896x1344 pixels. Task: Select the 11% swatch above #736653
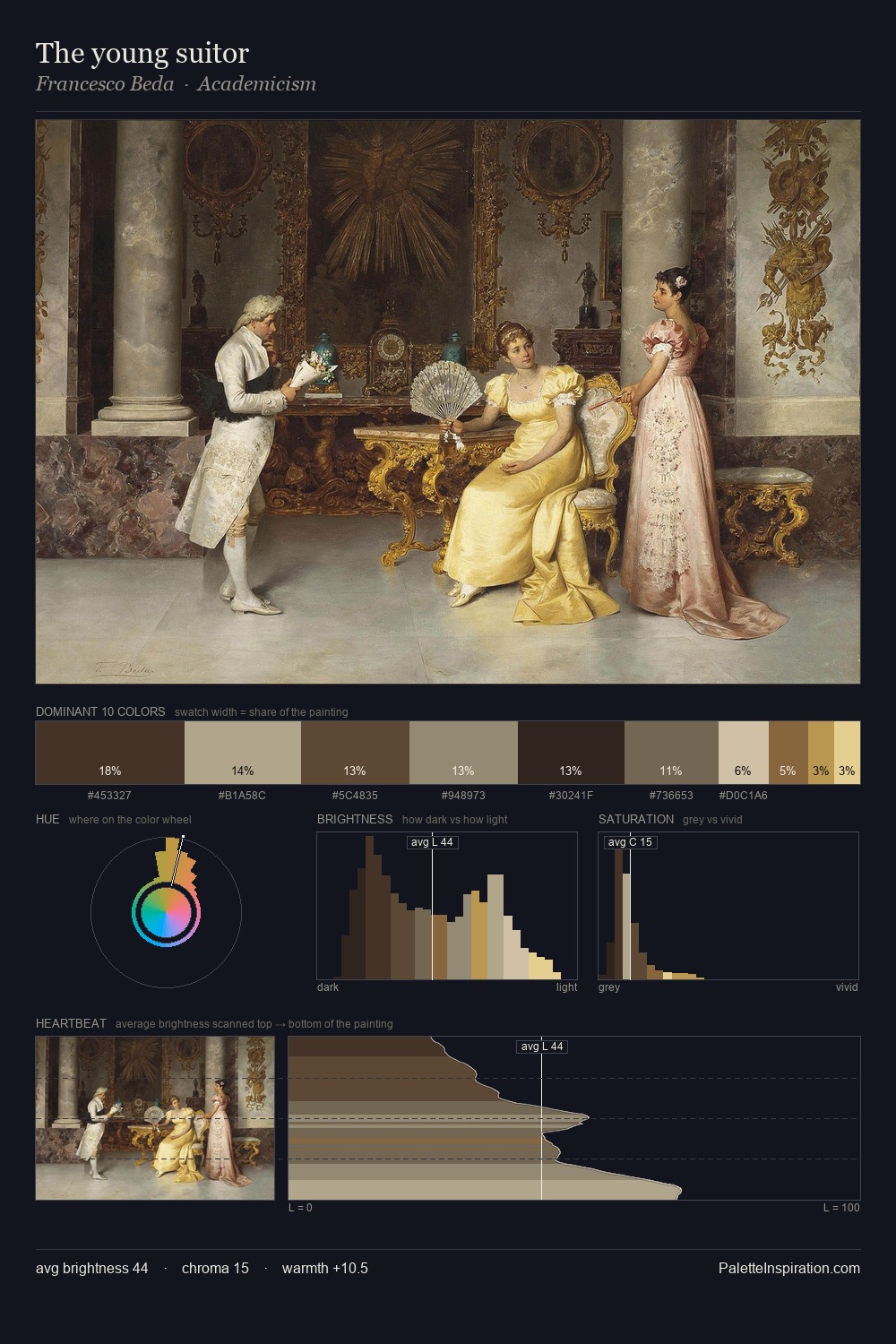click(x=671, y=753)
